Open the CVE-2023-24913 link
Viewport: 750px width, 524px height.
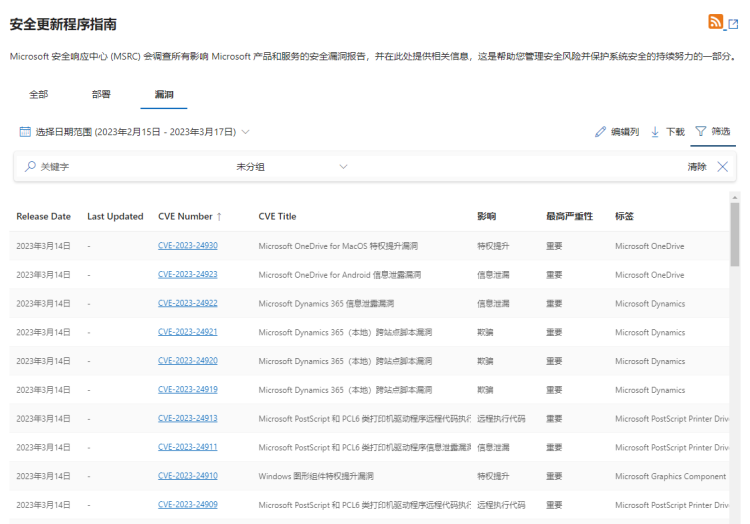click(187, 419)
